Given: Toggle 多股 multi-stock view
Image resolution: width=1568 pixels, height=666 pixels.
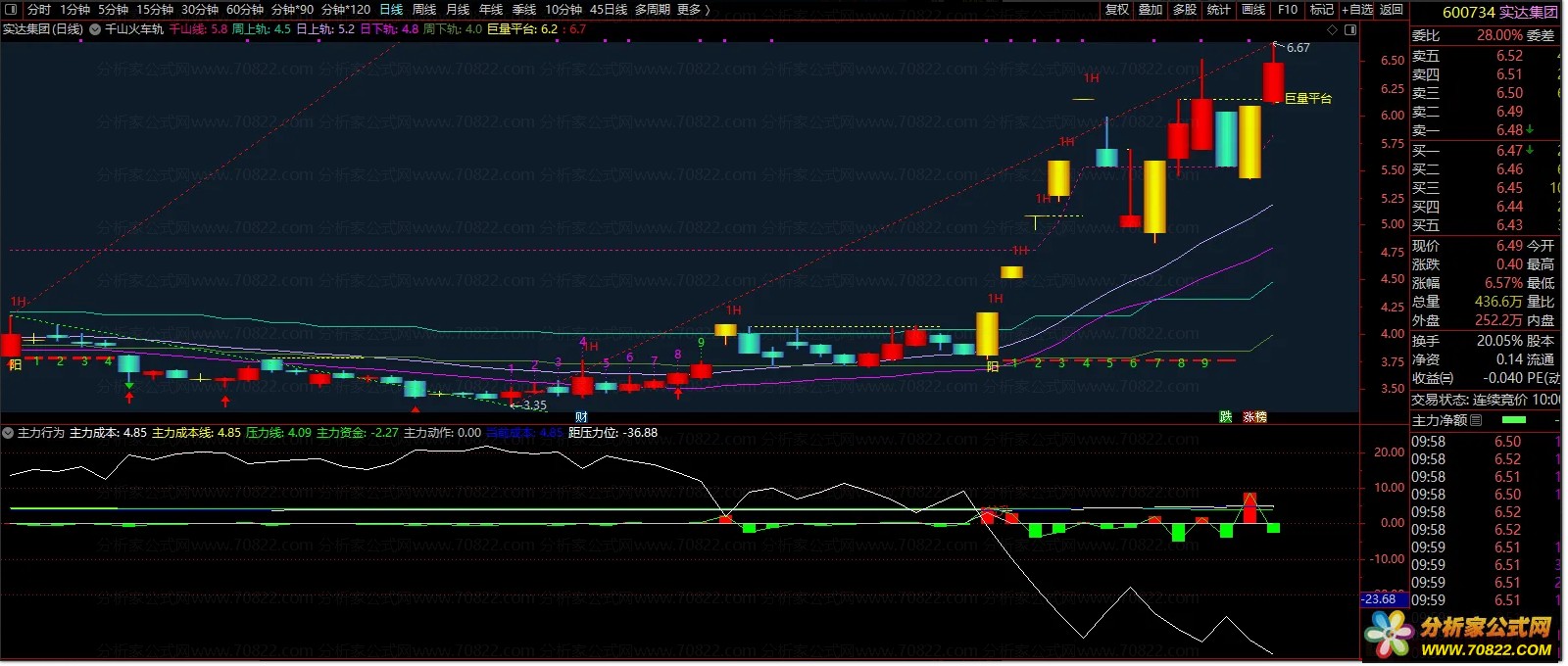Looking at the screenshot, I should [x=1184, y=9].
